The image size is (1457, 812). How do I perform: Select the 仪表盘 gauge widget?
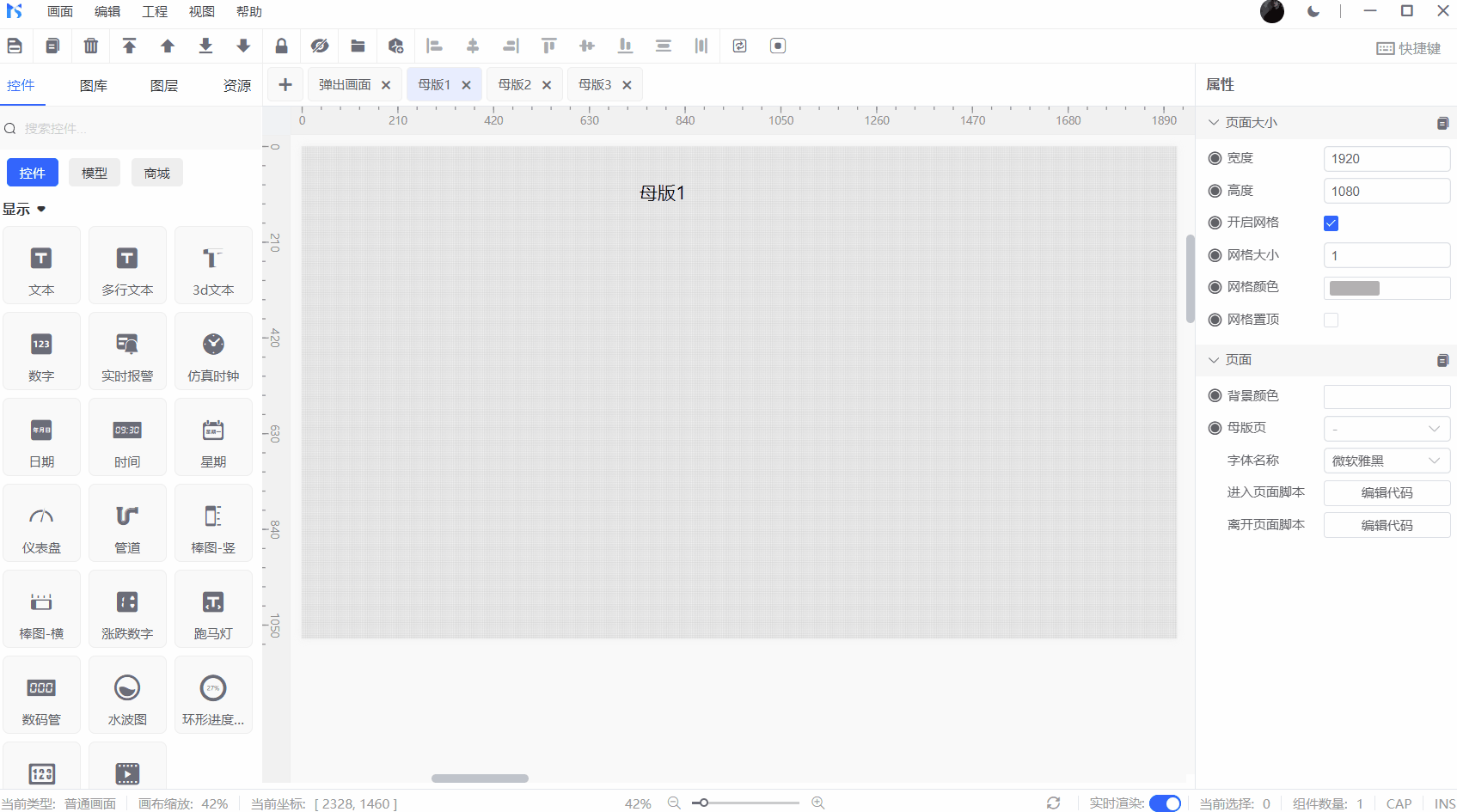pos(41,523)
